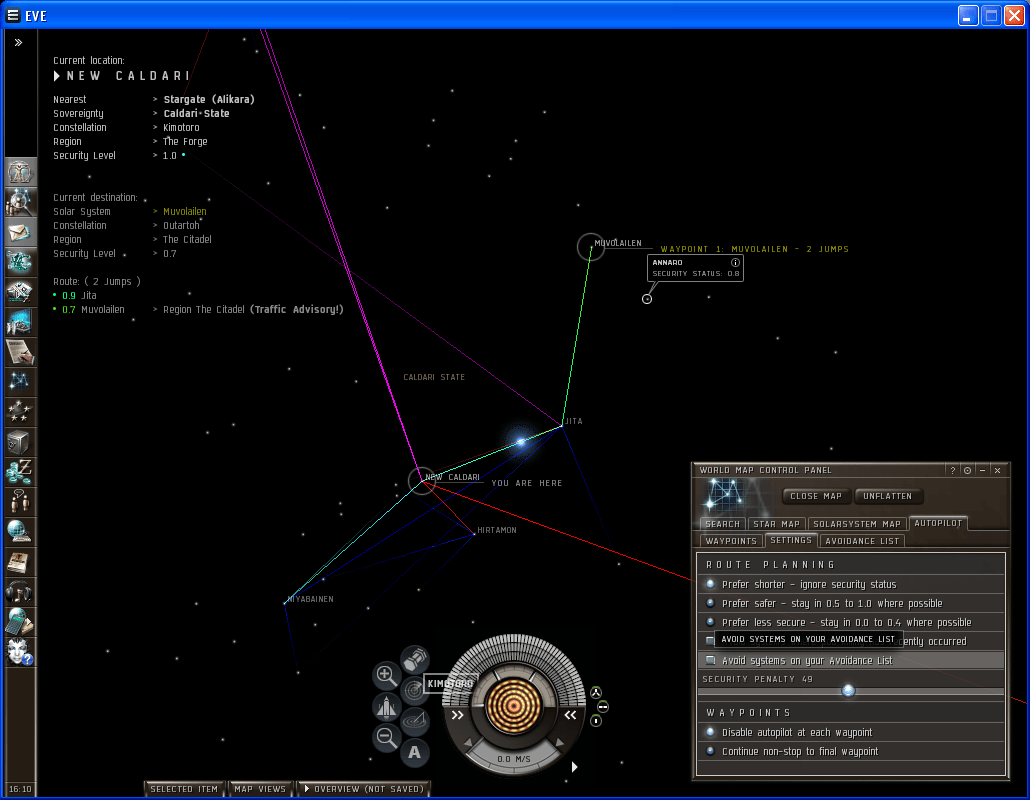
Task: Open the directional scanner dish icon
Action: point(413,719)
